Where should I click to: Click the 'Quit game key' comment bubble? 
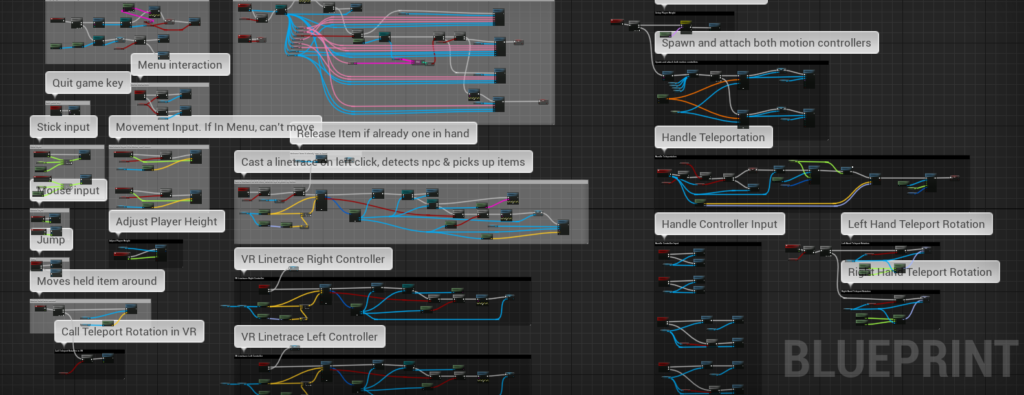[x=88, y=83]
